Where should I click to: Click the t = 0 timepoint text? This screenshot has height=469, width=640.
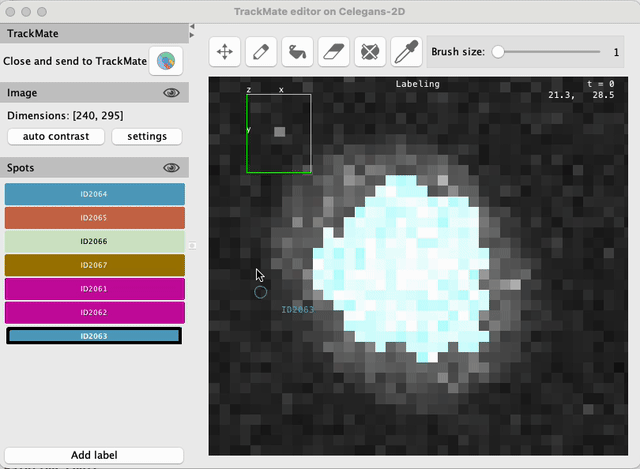[x=600, y=84]
